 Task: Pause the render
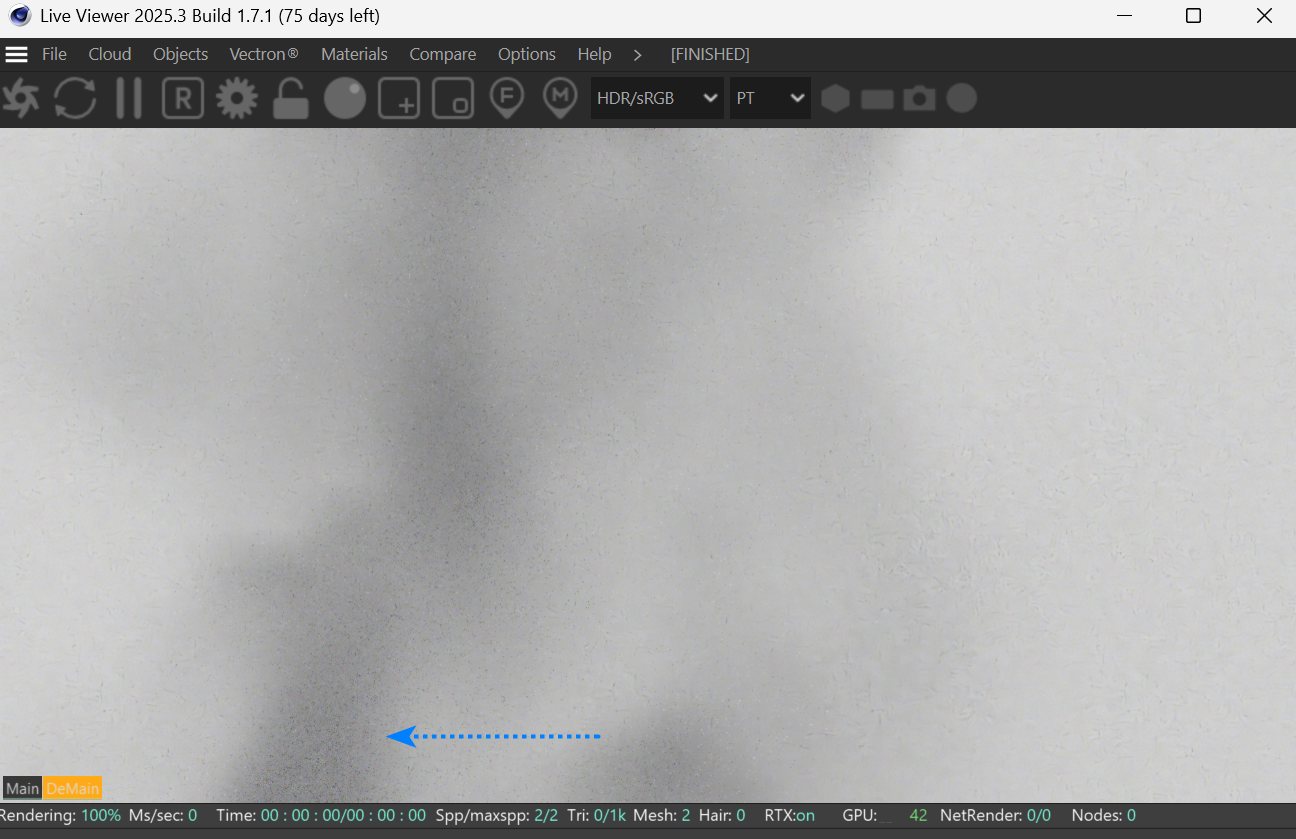[129, 99]
